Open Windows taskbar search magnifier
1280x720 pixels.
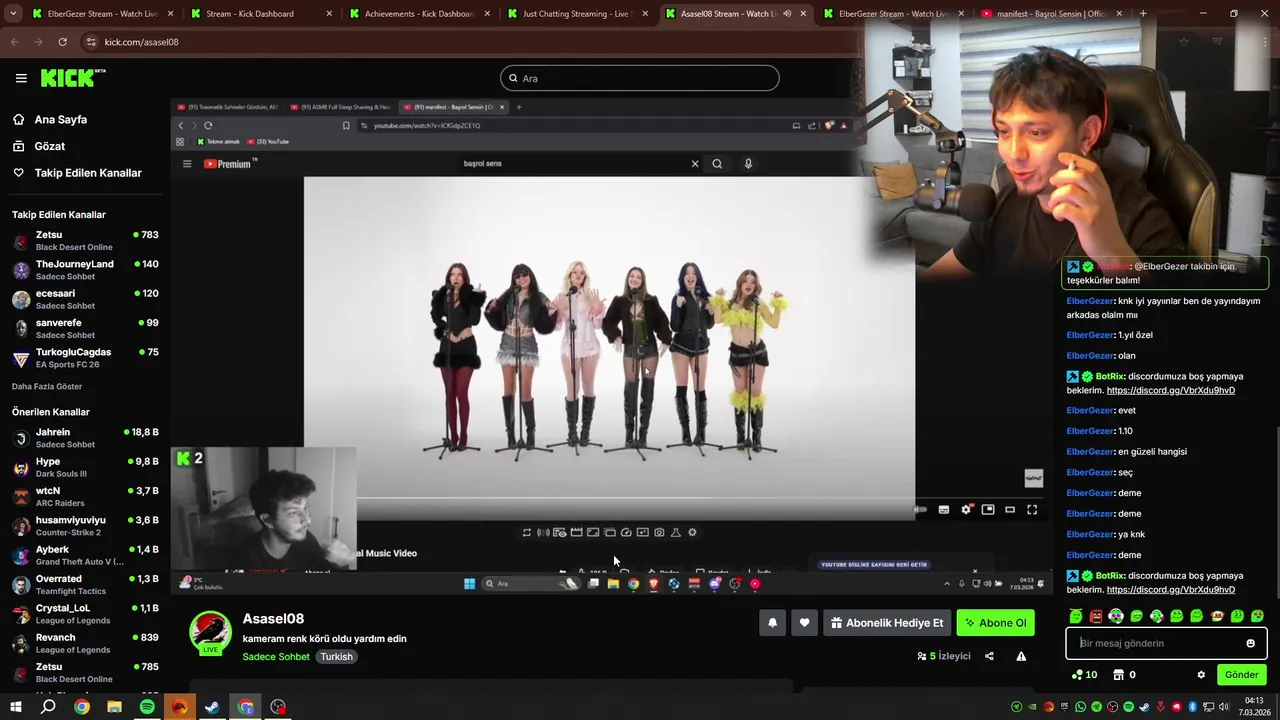(x=48, y=707)
